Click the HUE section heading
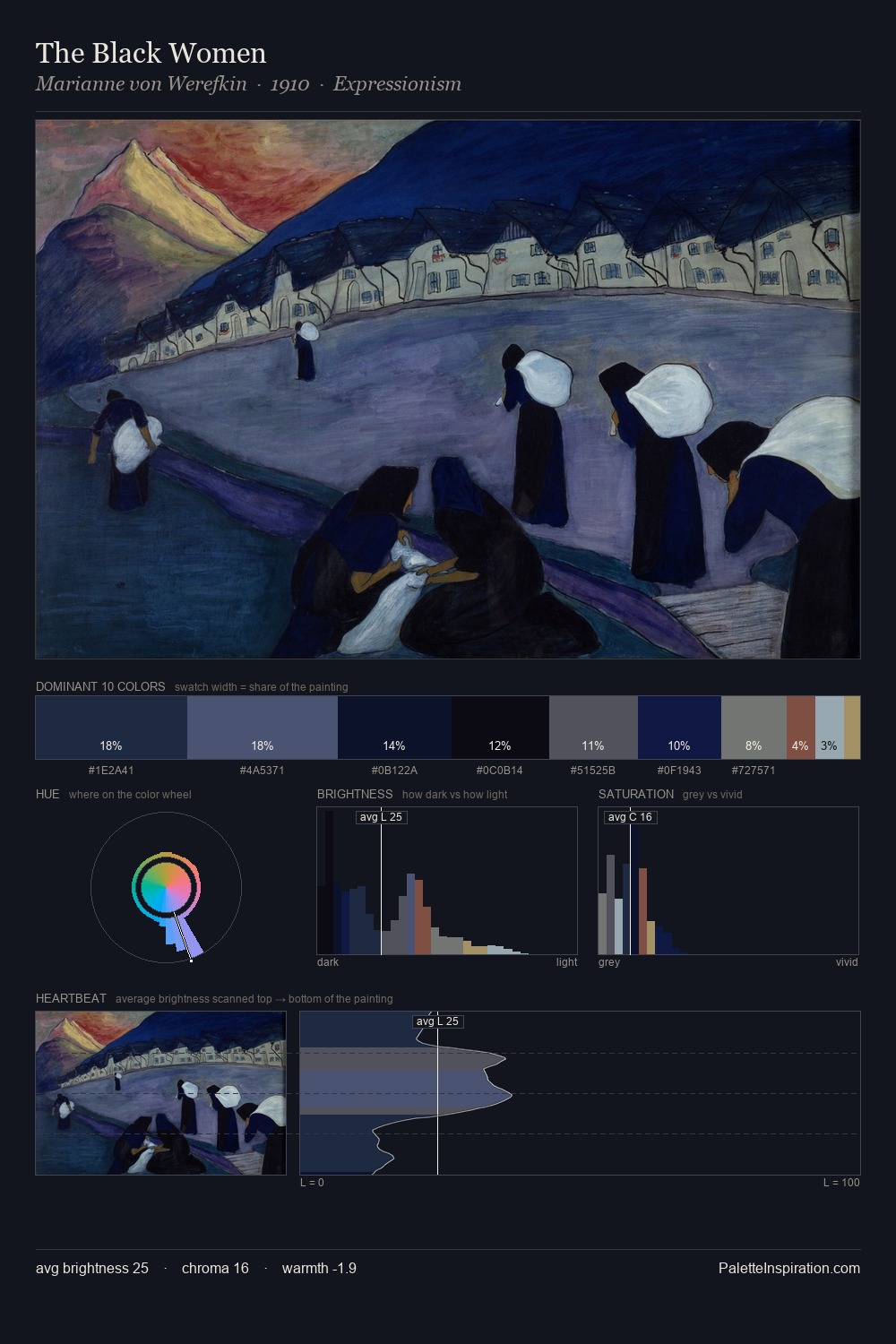Screen dimensions: 896x1344 [47, 794]
